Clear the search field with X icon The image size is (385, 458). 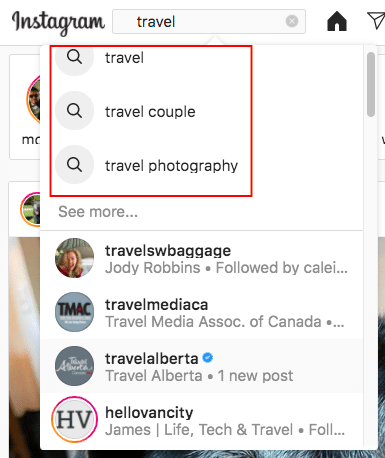[x=292, y=21]
